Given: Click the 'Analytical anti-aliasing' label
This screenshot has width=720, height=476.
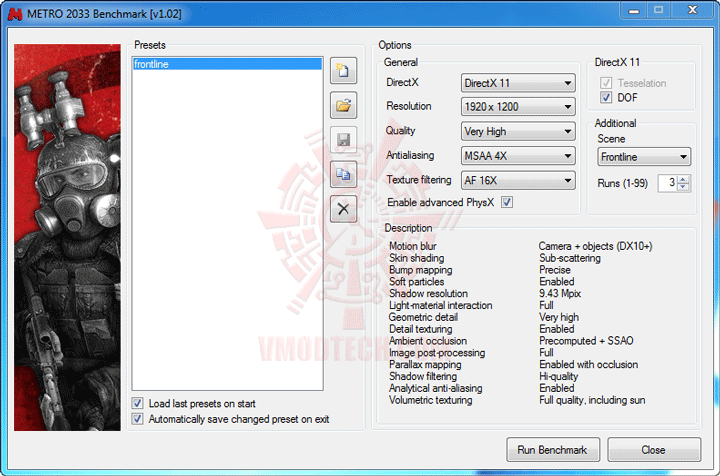Looking at the screenshot, I should [x=435, y=388].
